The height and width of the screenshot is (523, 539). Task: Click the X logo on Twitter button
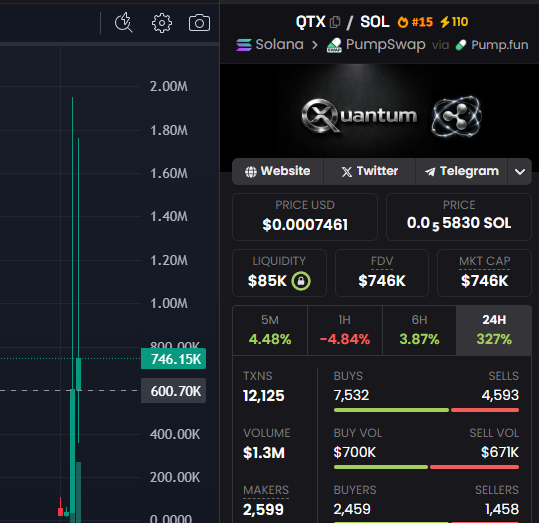pos(347,172)
